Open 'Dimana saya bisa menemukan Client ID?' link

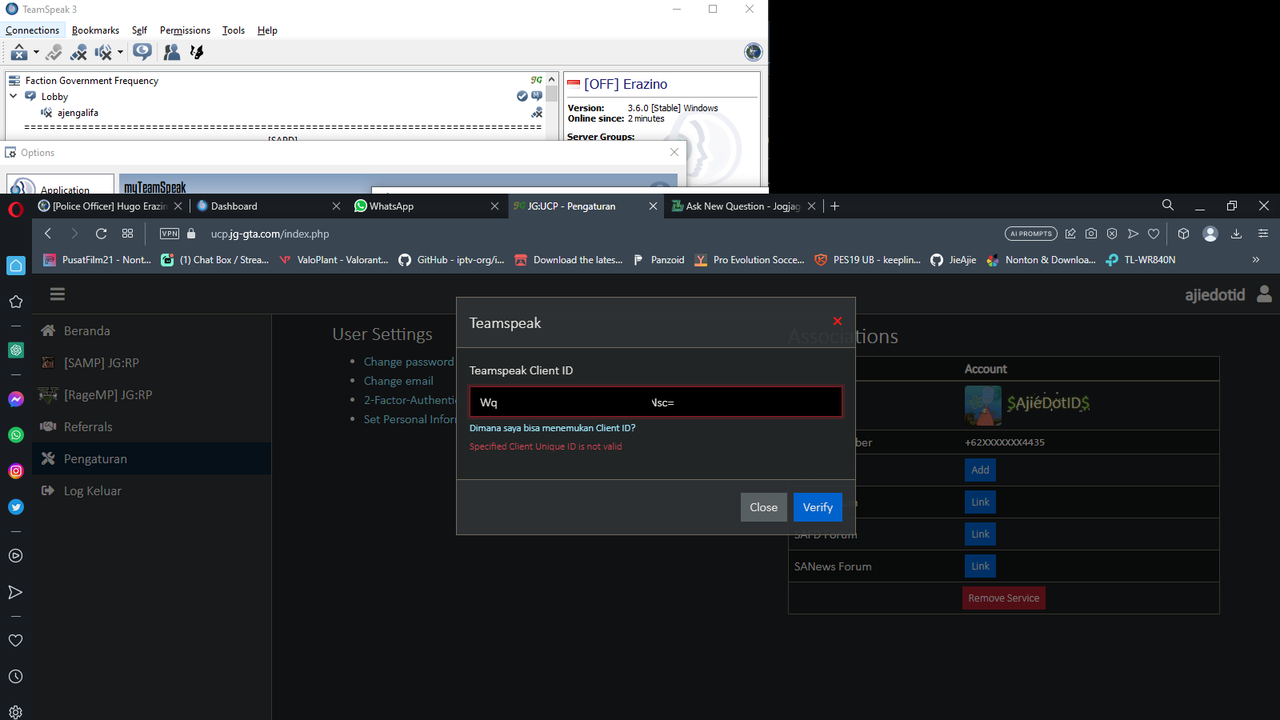[552, 428]
